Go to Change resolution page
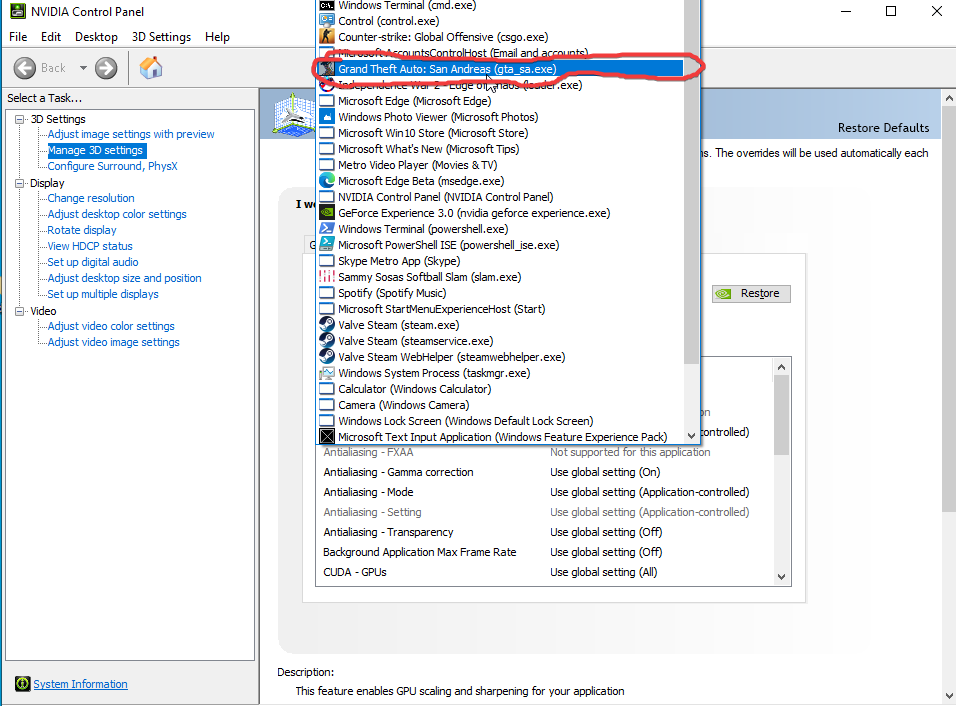Viewport: 956px width, 706px height. click(91, 198)
